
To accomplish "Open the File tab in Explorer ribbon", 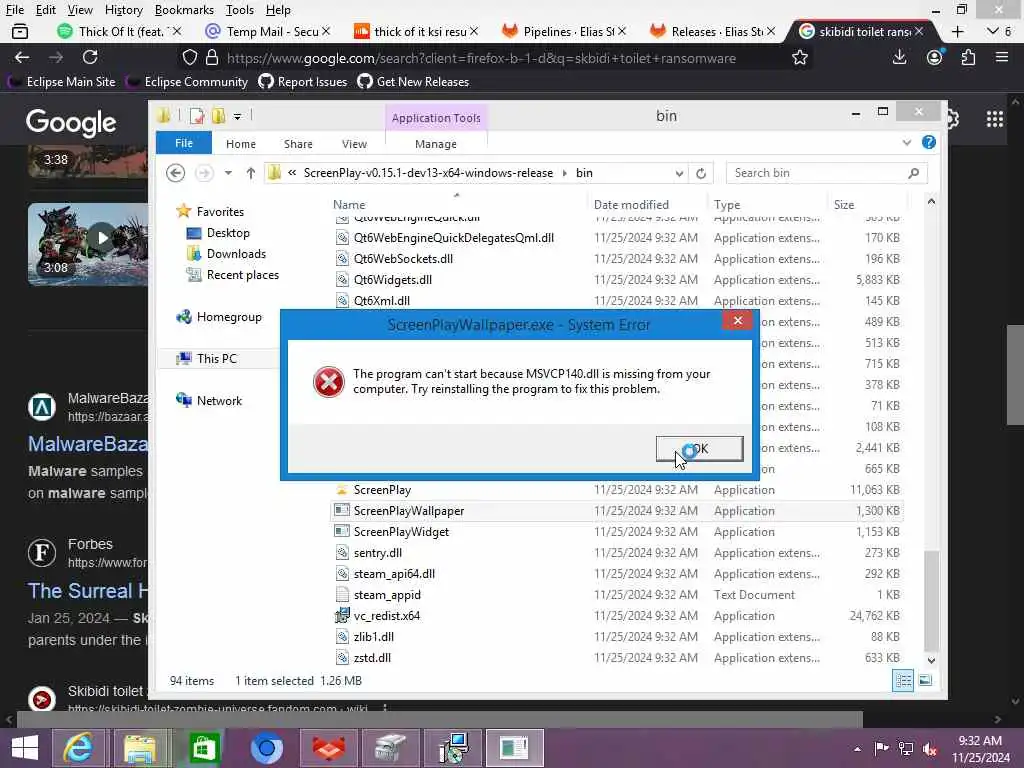I will (184, 143).
